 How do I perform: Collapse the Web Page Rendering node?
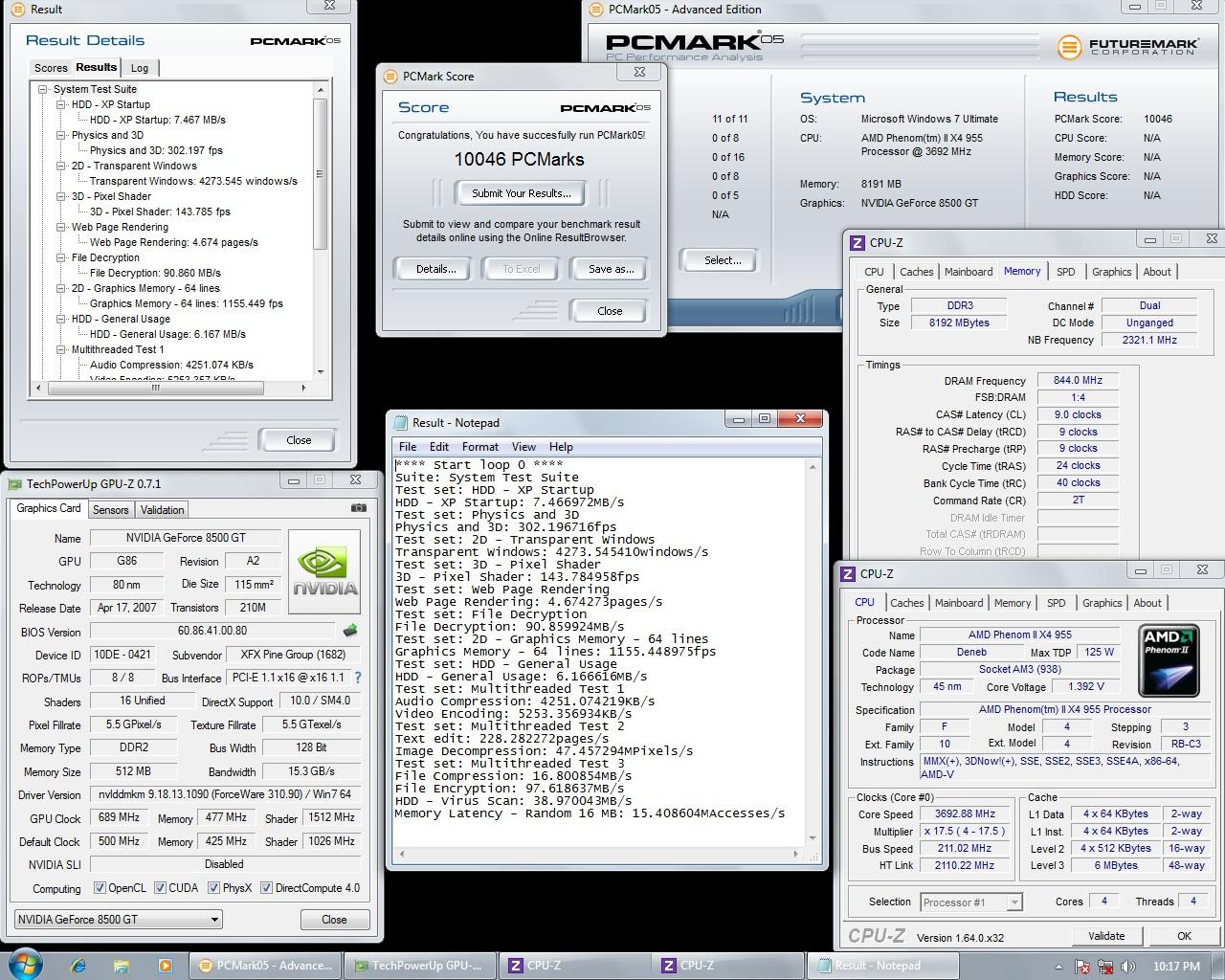pos(61,227)
